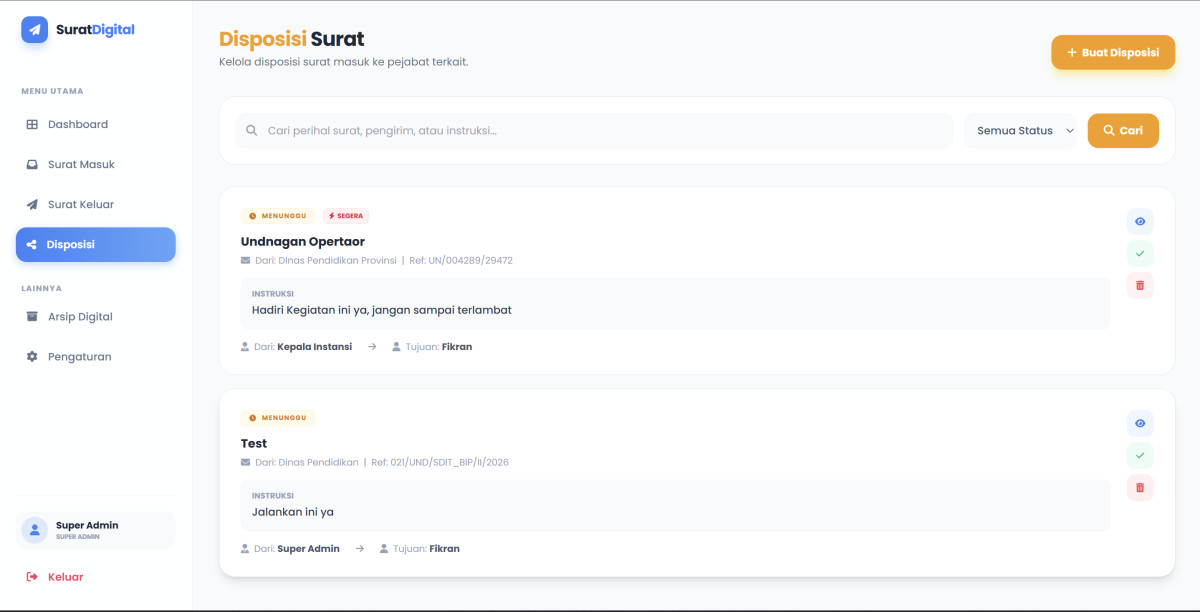Select the Disposisi sidebar item
Screen dimensions: 1200x612
point(96,245)
